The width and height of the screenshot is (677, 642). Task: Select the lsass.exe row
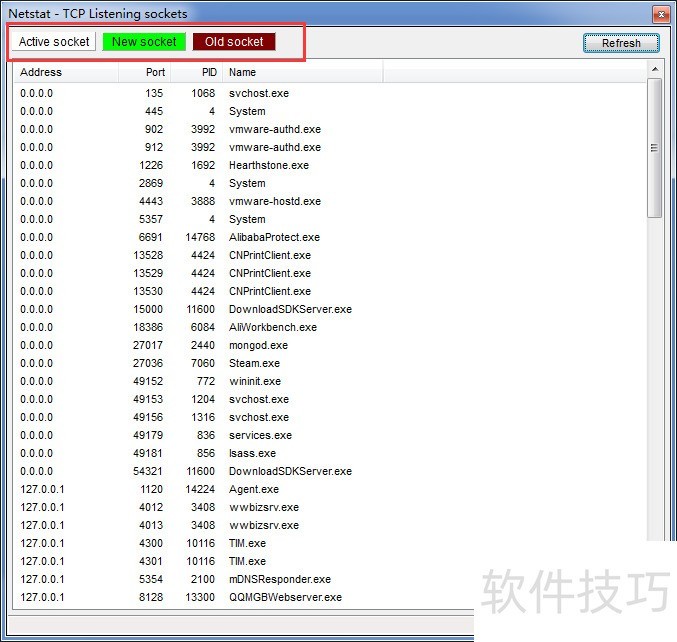[330, 453]
